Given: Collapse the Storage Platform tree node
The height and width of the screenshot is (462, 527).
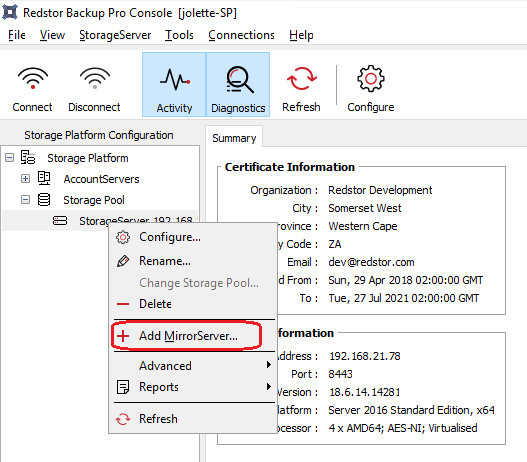Looking at the screenshot, I should pyautogui.click(x=9, y=158).
